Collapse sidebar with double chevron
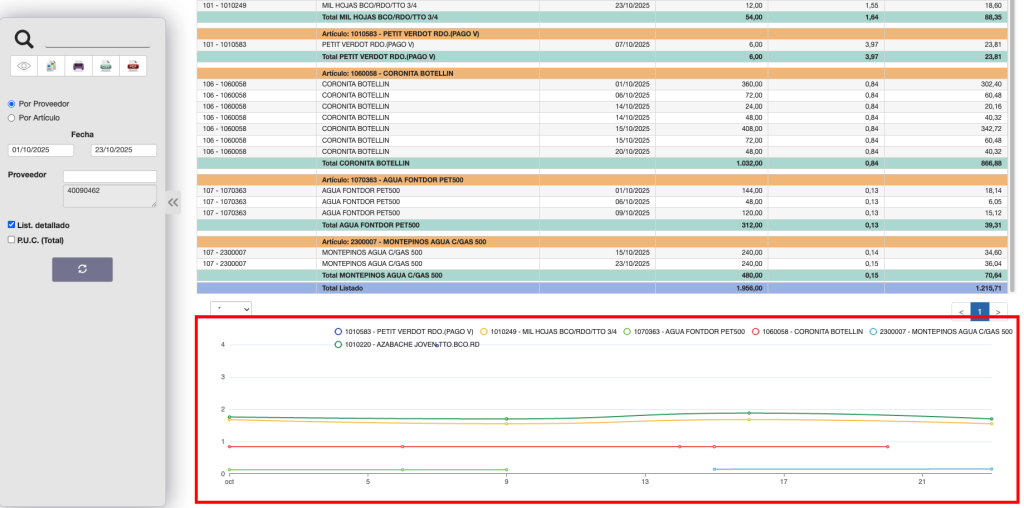1024x508 pixels. pos(173,202)
